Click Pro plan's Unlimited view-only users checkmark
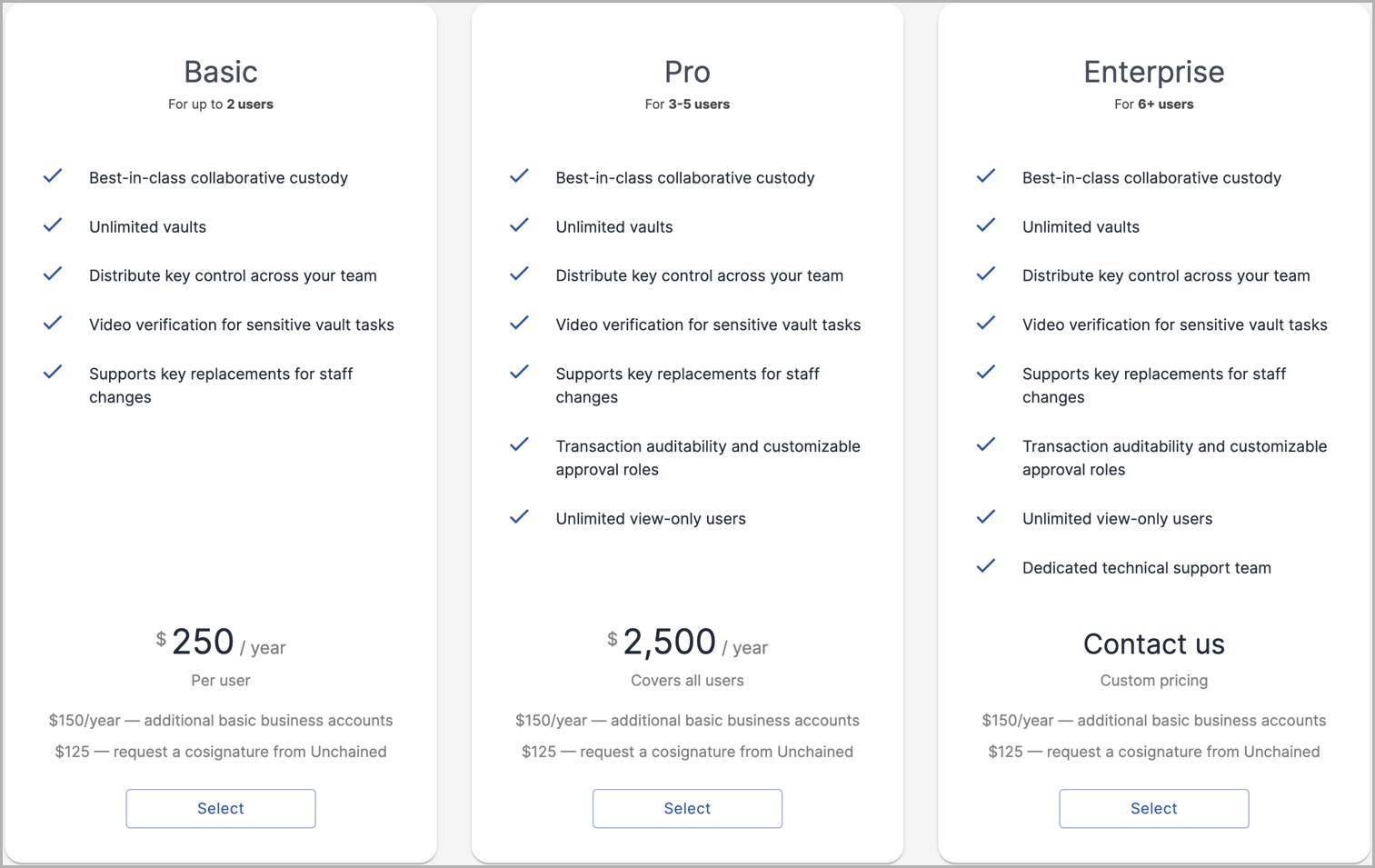This screenshot has width=1375, height=868. (519, 517)
